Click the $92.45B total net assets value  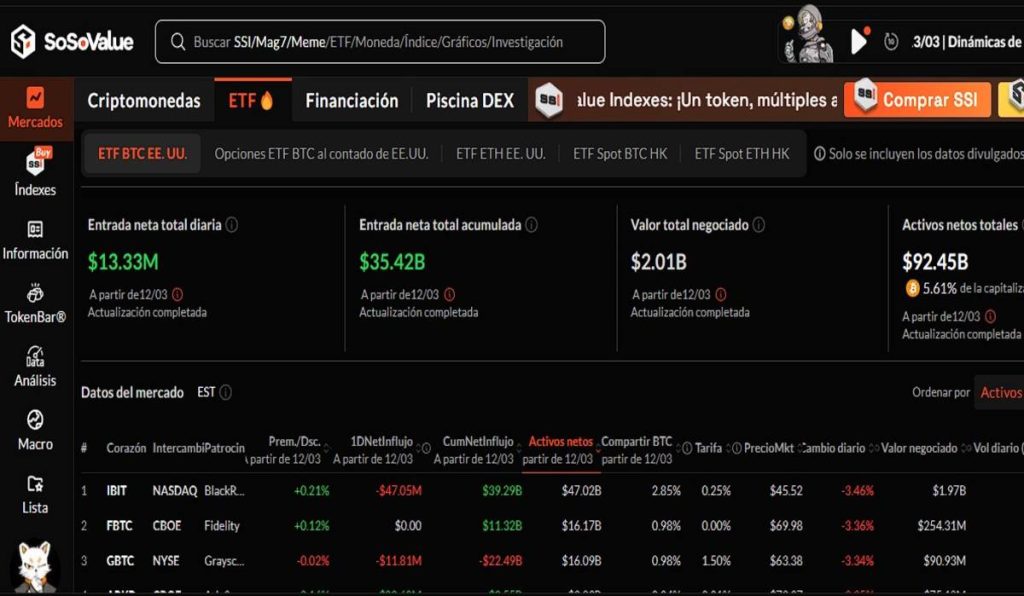pyautogui.click(x=935, y=262)
